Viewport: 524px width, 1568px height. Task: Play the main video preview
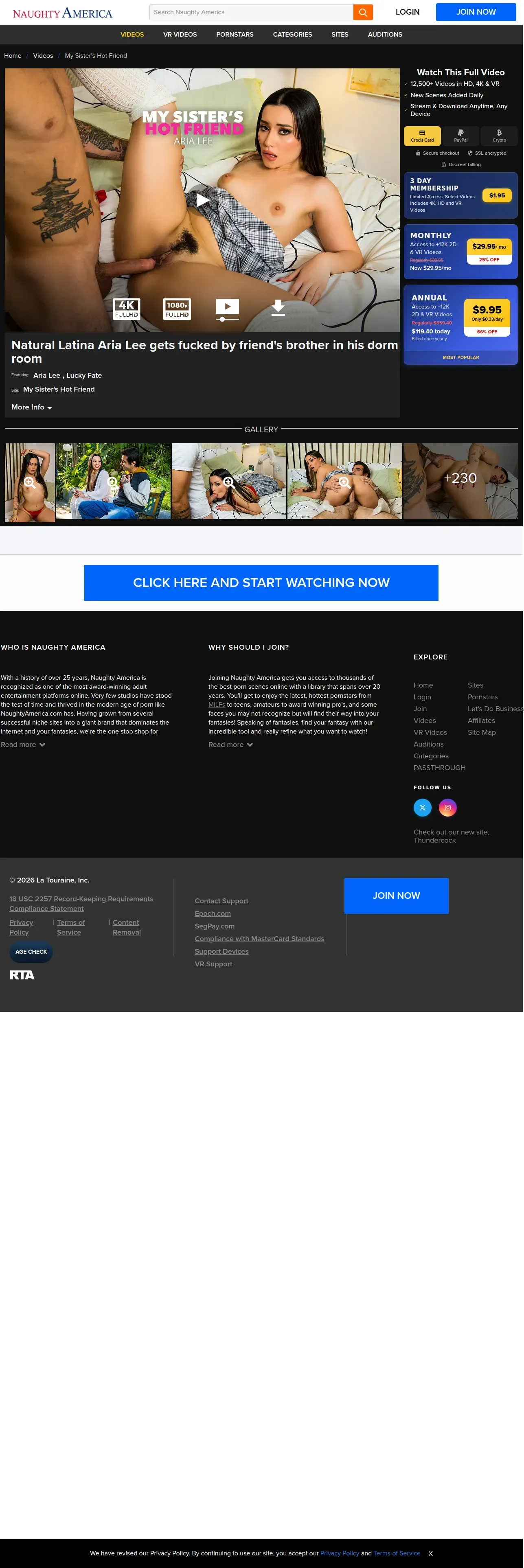(x=203, y=200)
